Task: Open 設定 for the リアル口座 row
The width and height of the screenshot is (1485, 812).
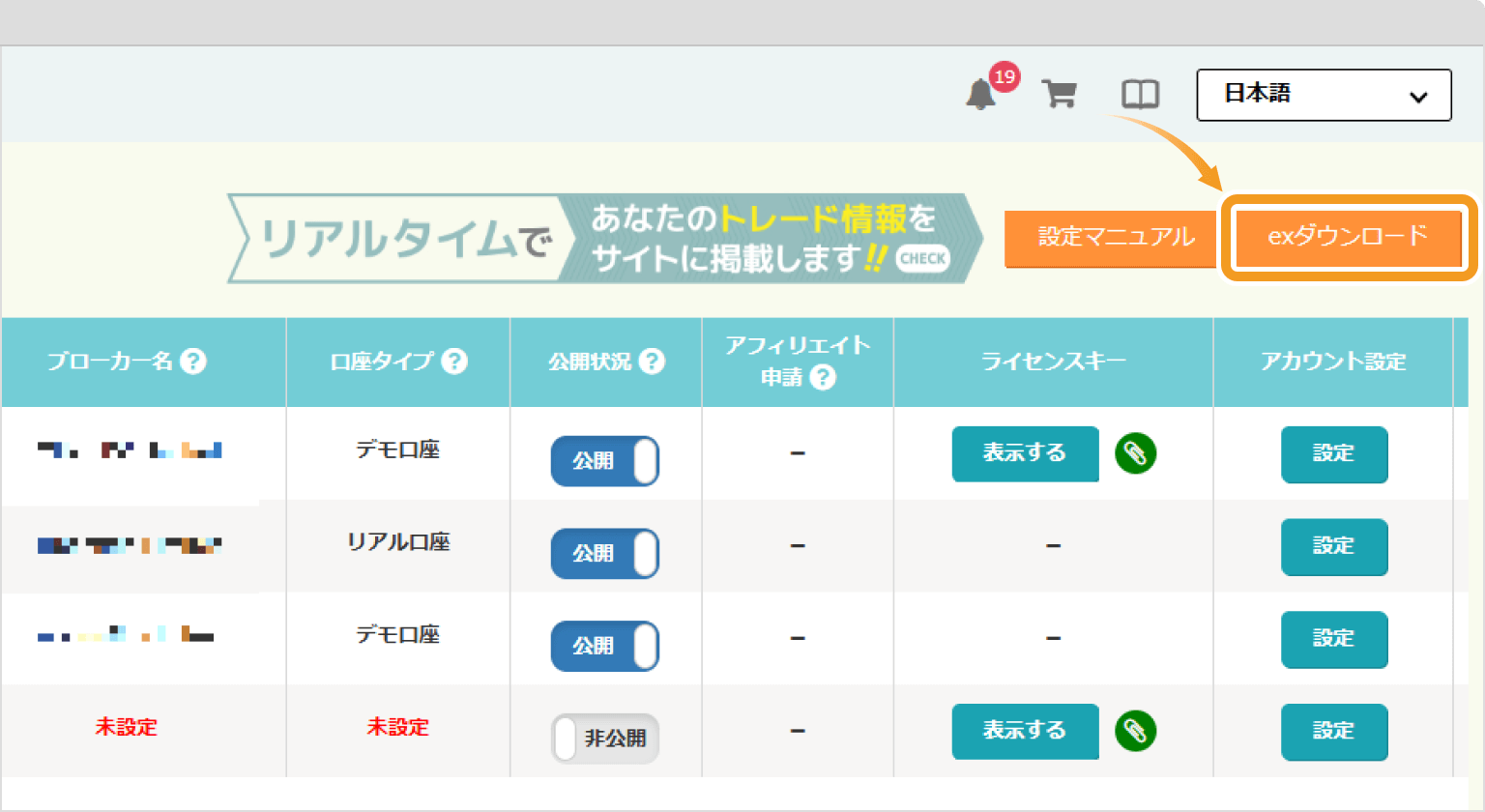Action: [1333, 546]
